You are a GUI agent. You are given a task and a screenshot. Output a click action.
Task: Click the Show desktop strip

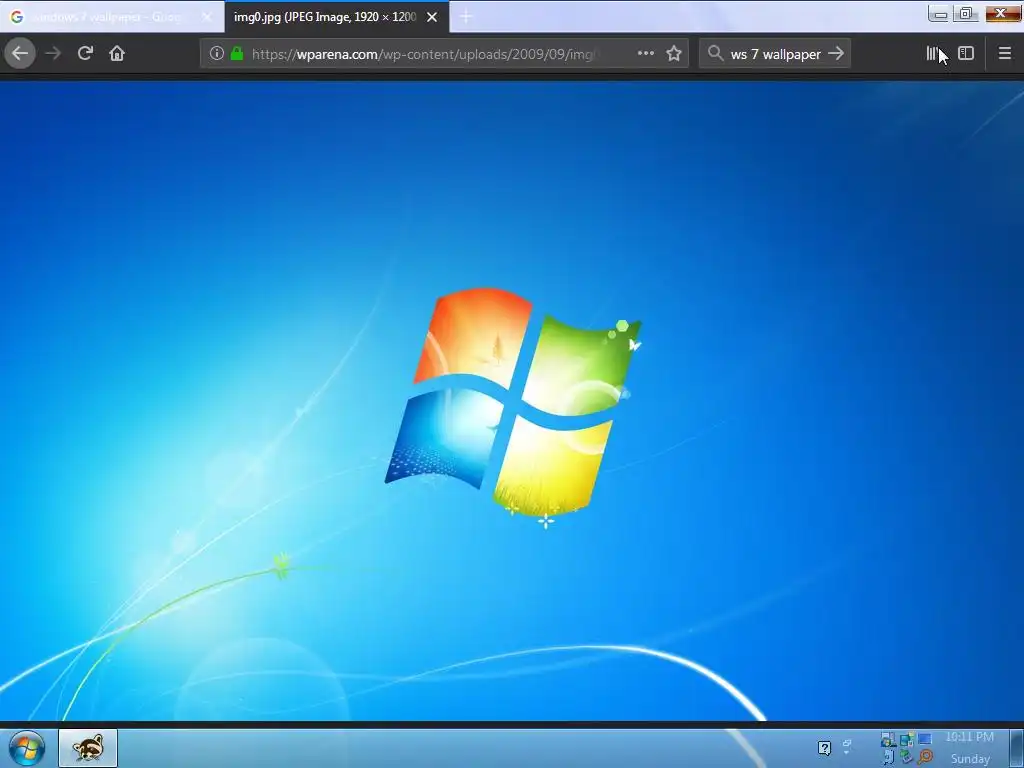[1017, 748]
